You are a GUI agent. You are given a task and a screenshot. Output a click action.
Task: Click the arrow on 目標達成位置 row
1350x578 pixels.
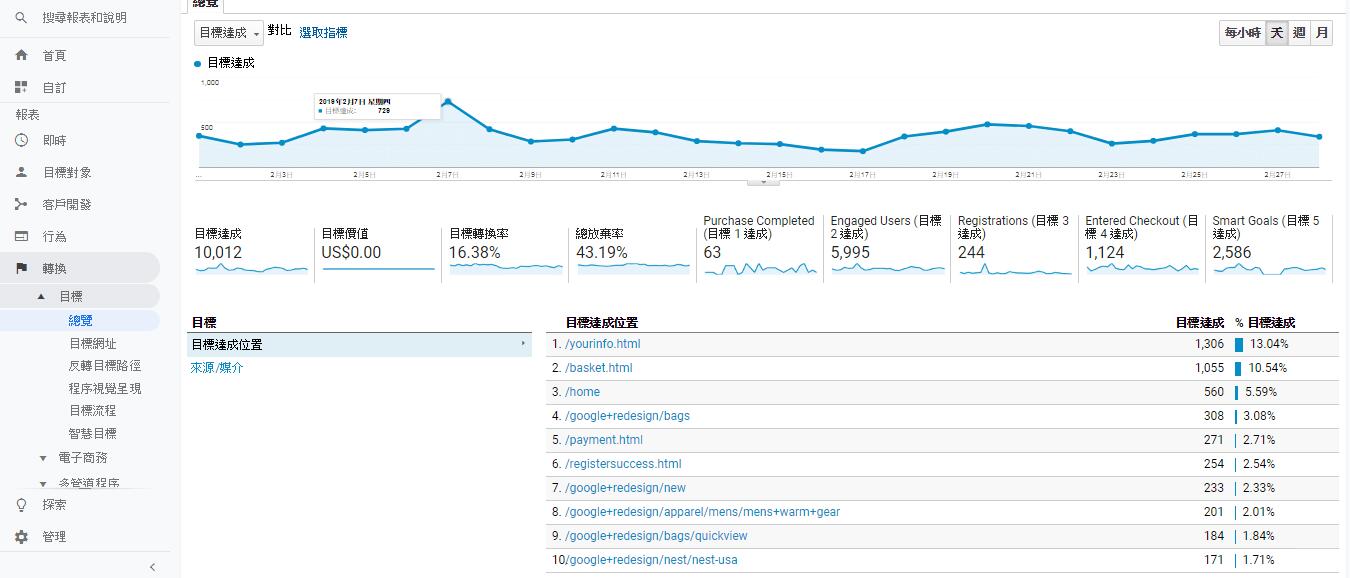[x=523, y=344]
